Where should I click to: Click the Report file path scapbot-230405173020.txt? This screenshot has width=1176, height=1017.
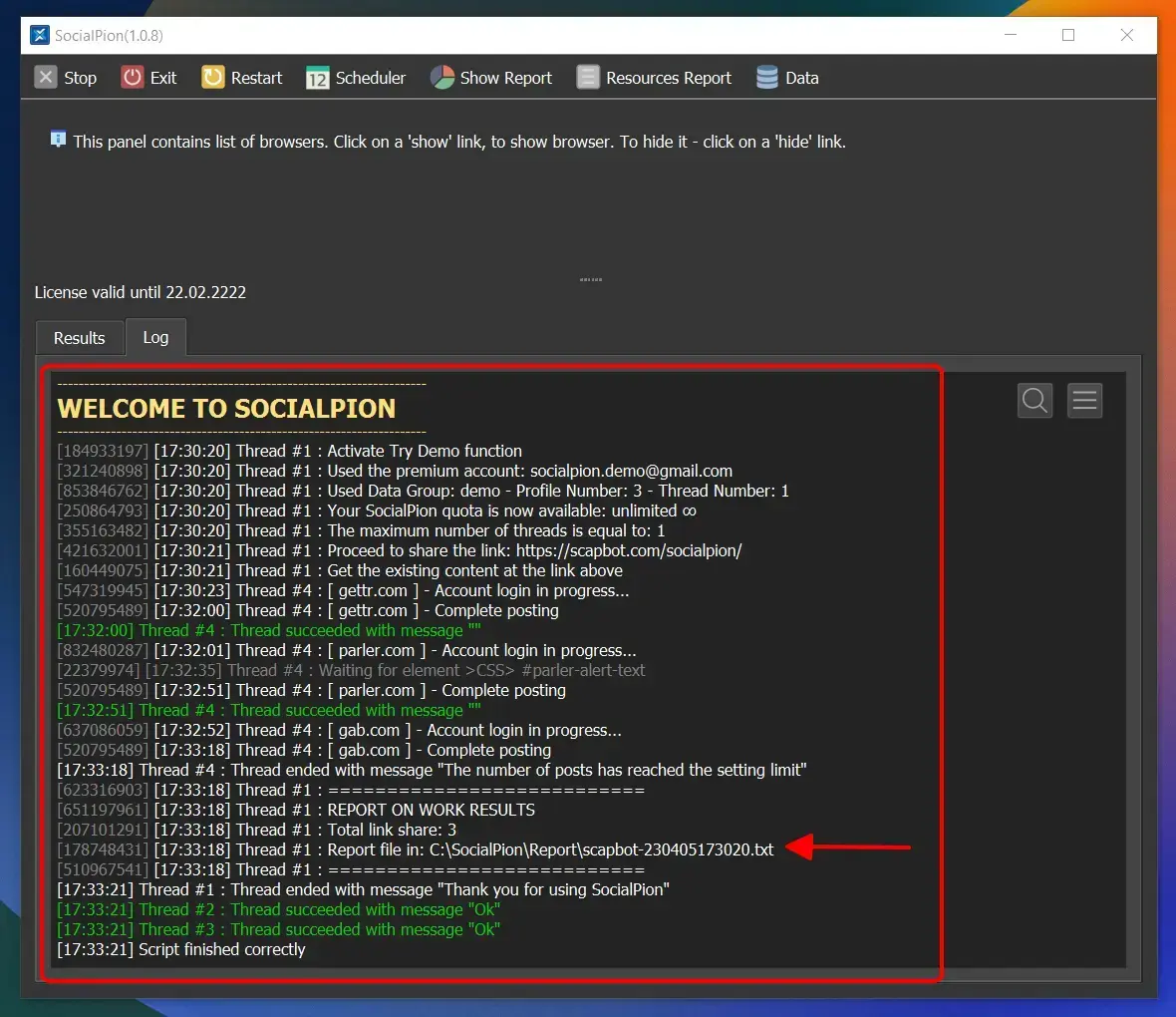tap(601, 849)
